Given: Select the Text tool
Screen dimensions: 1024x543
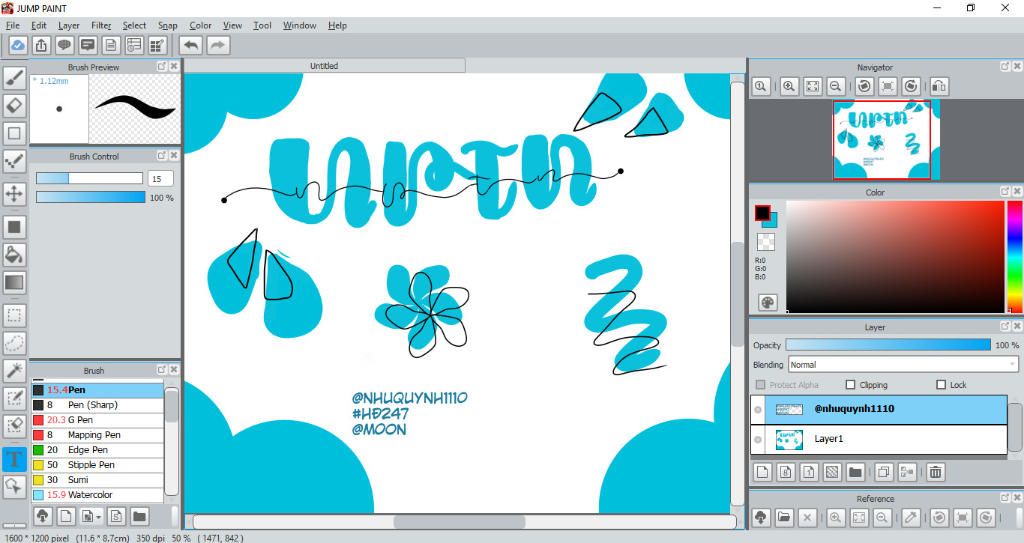Looking at the screenshot, I should tap(14, 459).
